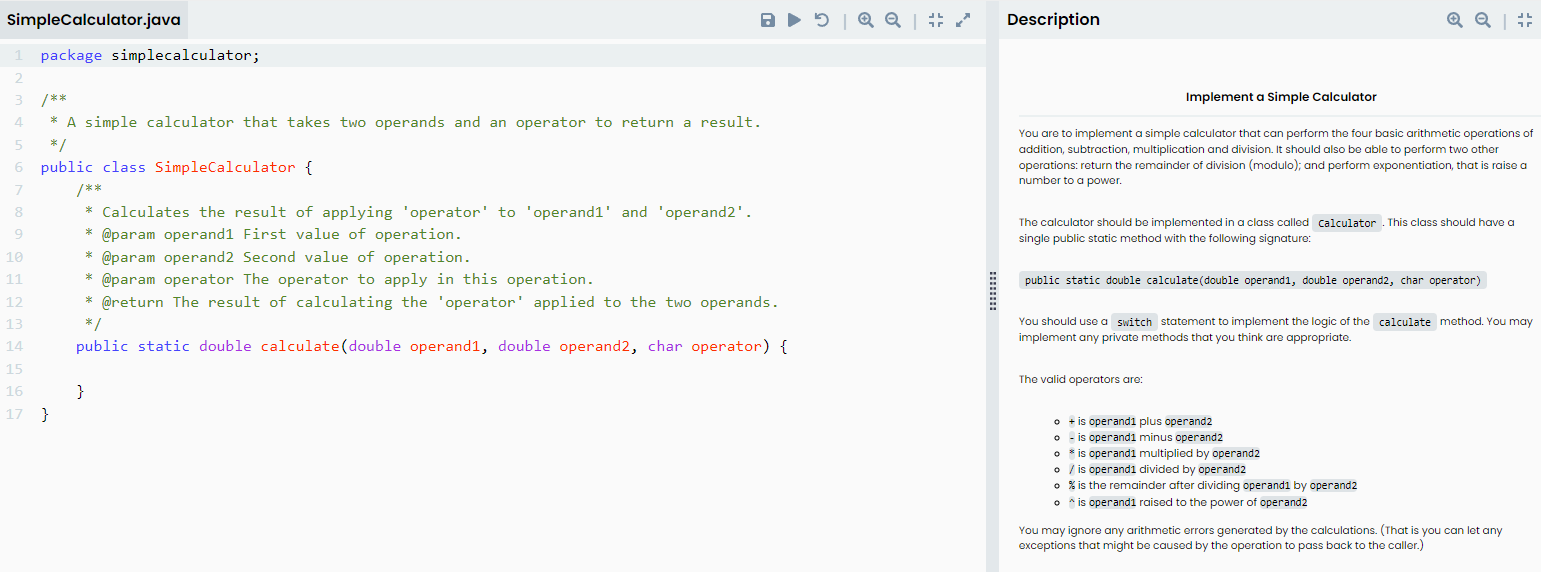This screenshot has height=572, width=1541.
Task: Click the 'Calculator' inline code in description
Action: (1347, 223)
